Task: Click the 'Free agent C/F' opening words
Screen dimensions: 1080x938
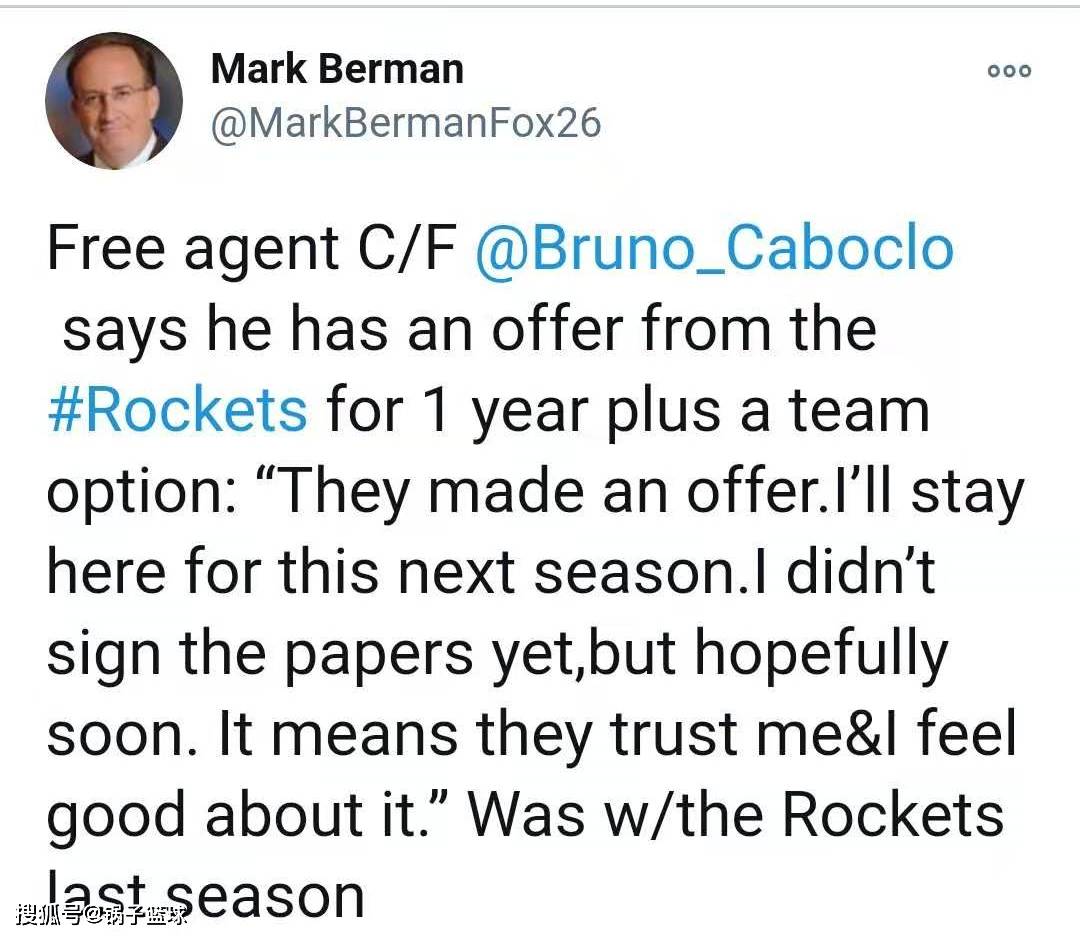Action: tap(251, 249)
